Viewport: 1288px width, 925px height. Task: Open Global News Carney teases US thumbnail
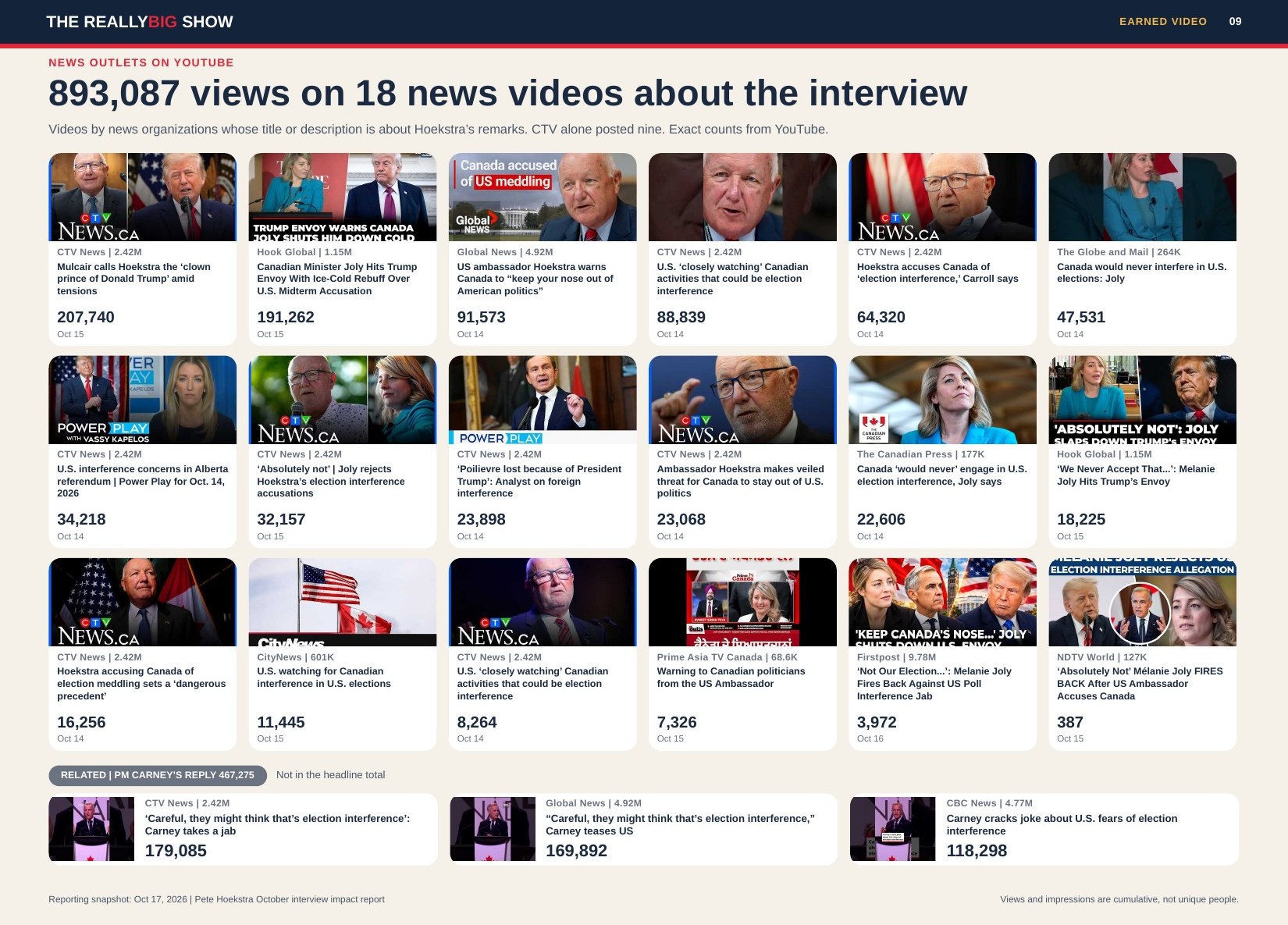pyautogui.click(x=493, y=829)
